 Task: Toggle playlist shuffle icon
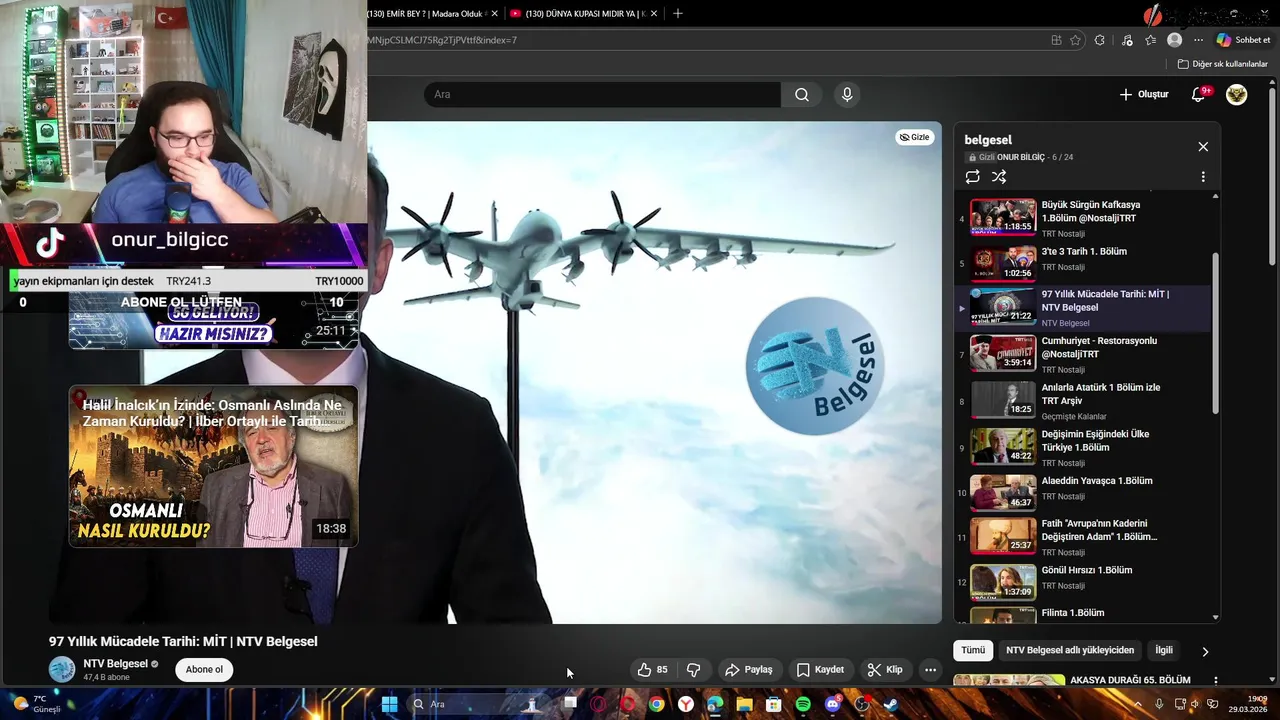coord(999,177)
